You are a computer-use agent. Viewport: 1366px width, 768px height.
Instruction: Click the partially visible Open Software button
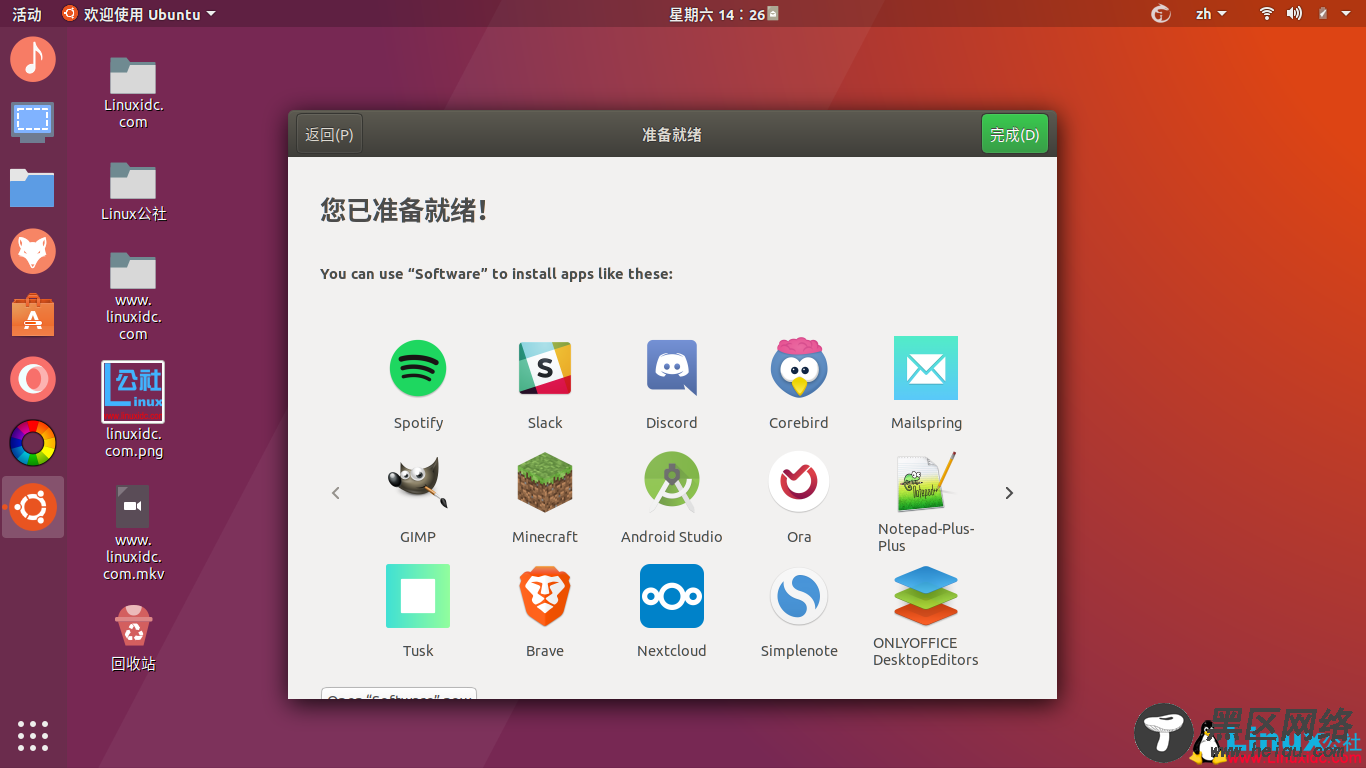[399, 693]
